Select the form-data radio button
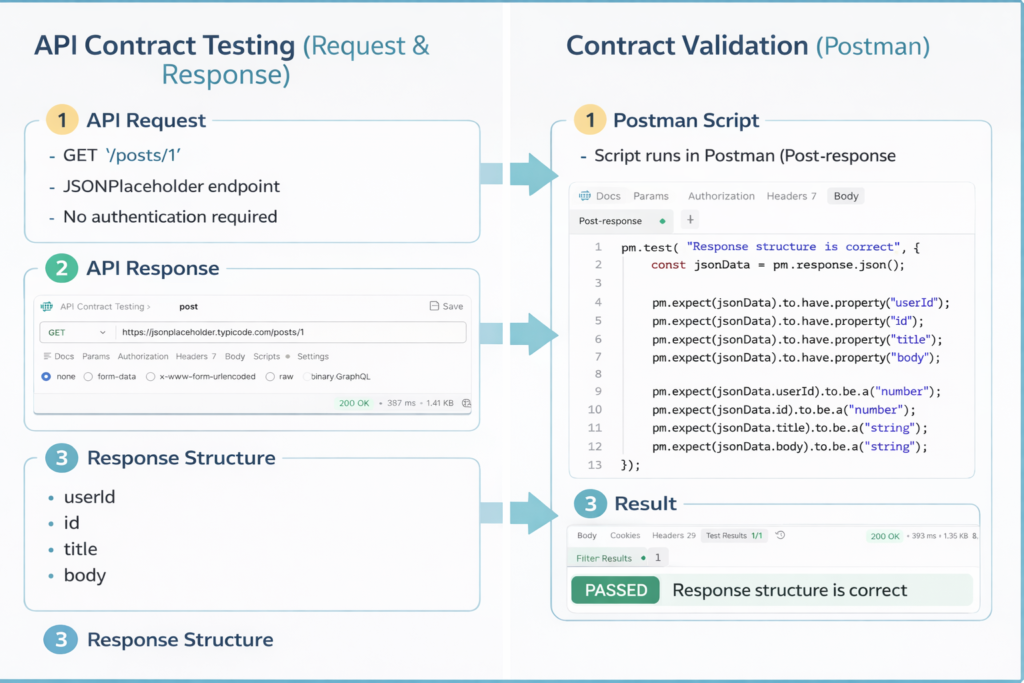 (x=87, y=376)
